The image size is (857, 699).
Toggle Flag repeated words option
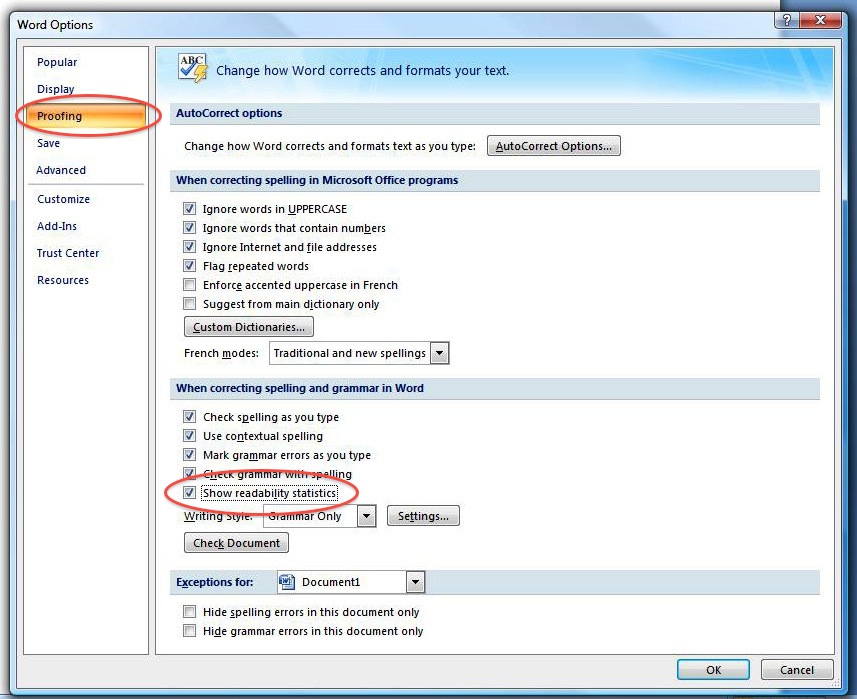(189, 266)
